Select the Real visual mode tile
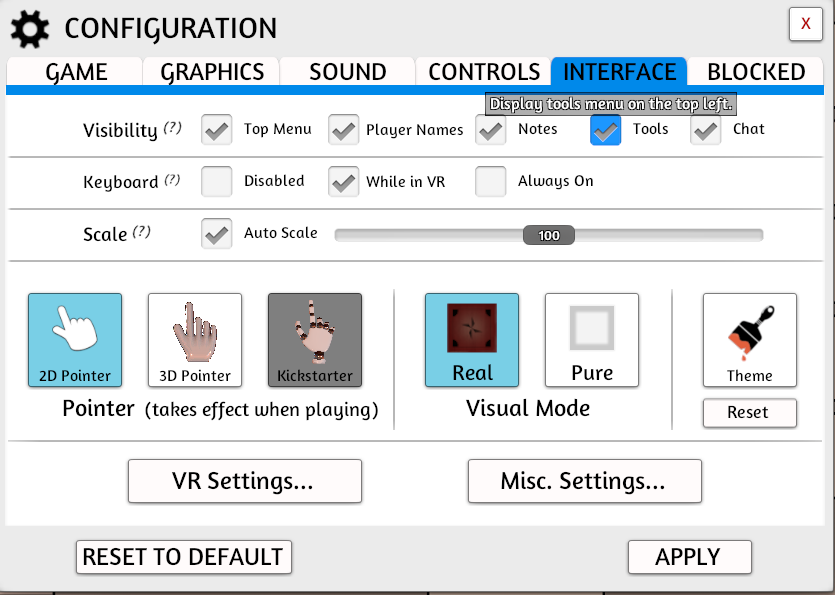Viewport: 835px width, 595px height. (472, 340)
